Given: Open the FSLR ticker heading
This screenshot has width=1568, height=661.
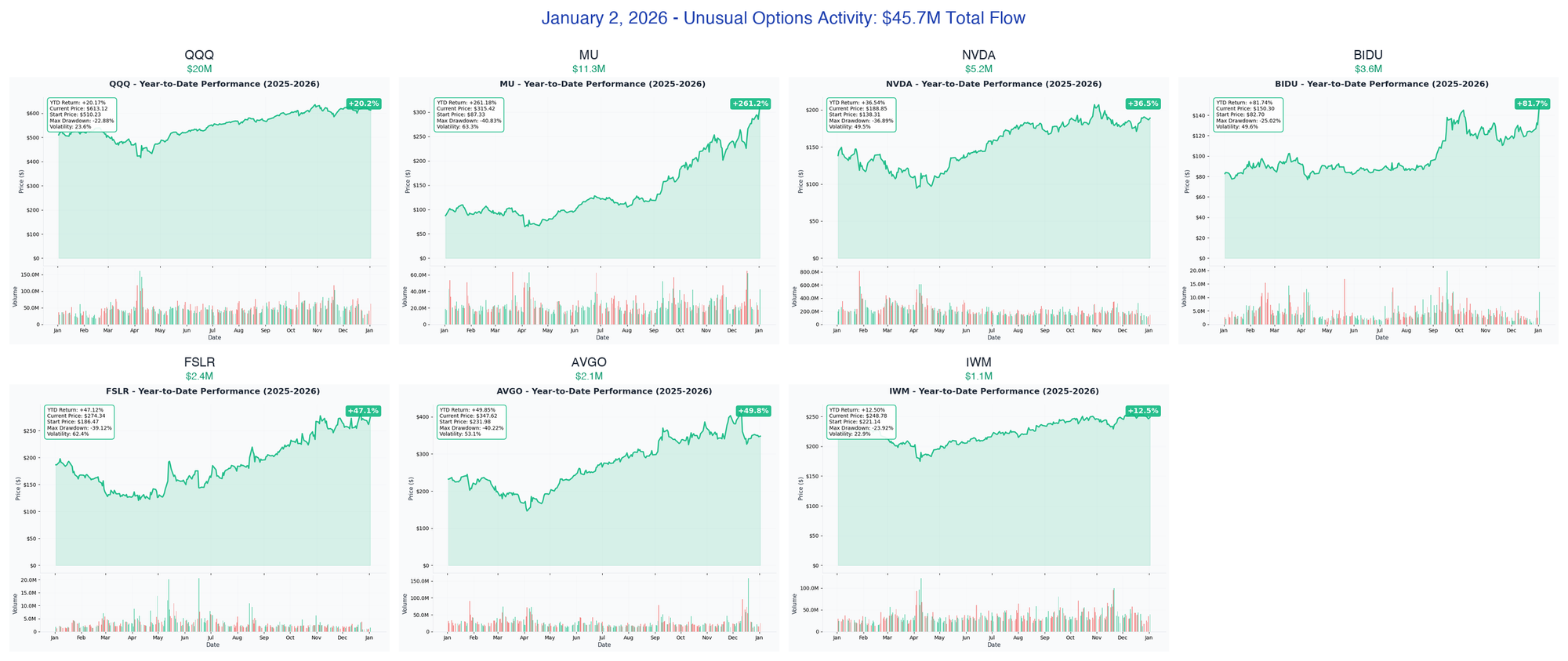Looking at the screenshot, I should tap(199, 362).
